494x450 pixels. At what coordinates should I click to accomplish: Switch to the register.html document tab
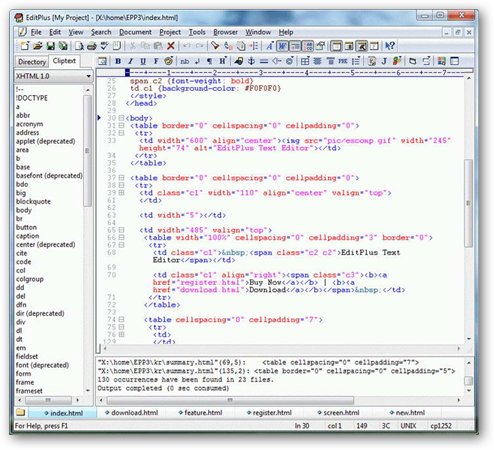click(269, 413)
